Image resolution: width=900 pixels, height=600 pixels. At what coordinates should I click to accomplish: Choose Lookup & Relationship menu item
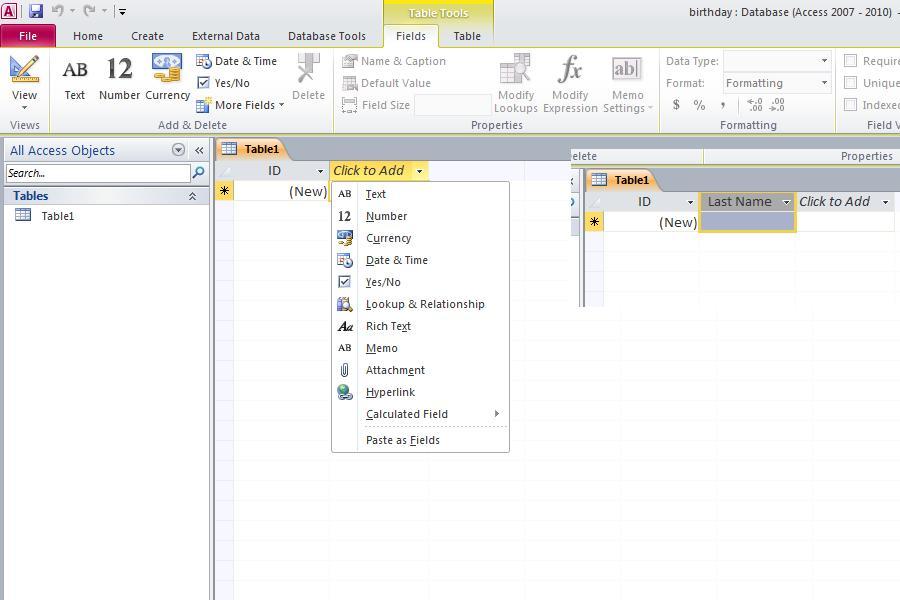pyautogui.click(x=420, y=304)
